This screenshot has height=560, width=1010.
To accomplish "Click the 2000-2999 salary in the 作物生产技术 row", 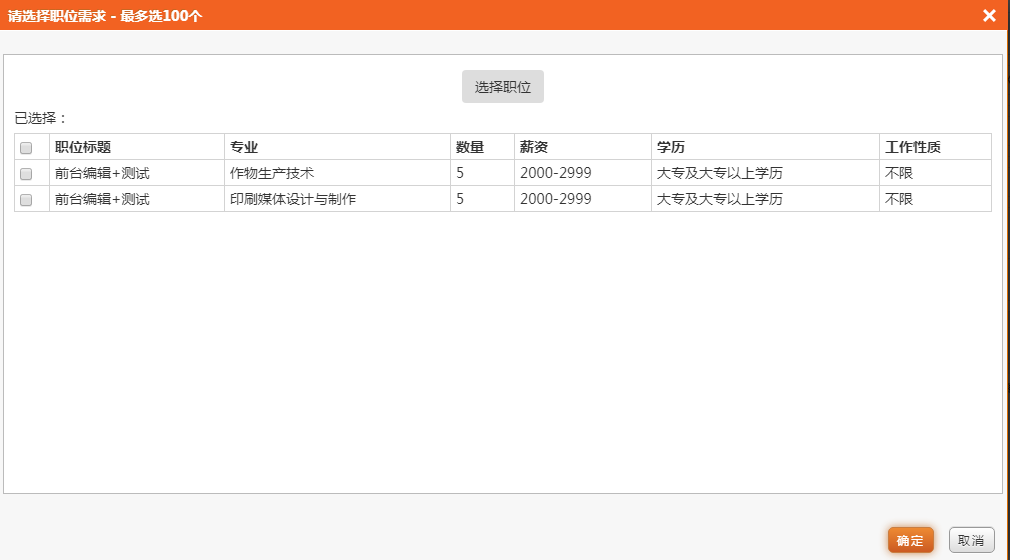I will pos(555,173).
